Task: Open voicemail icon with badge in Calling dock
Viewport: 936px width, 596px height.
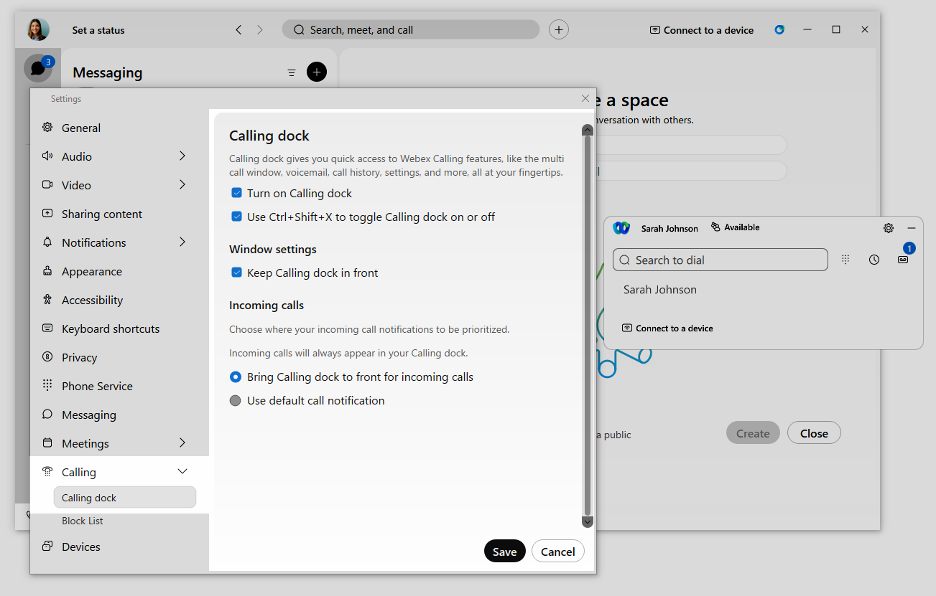Action: (x=903, y=259)
